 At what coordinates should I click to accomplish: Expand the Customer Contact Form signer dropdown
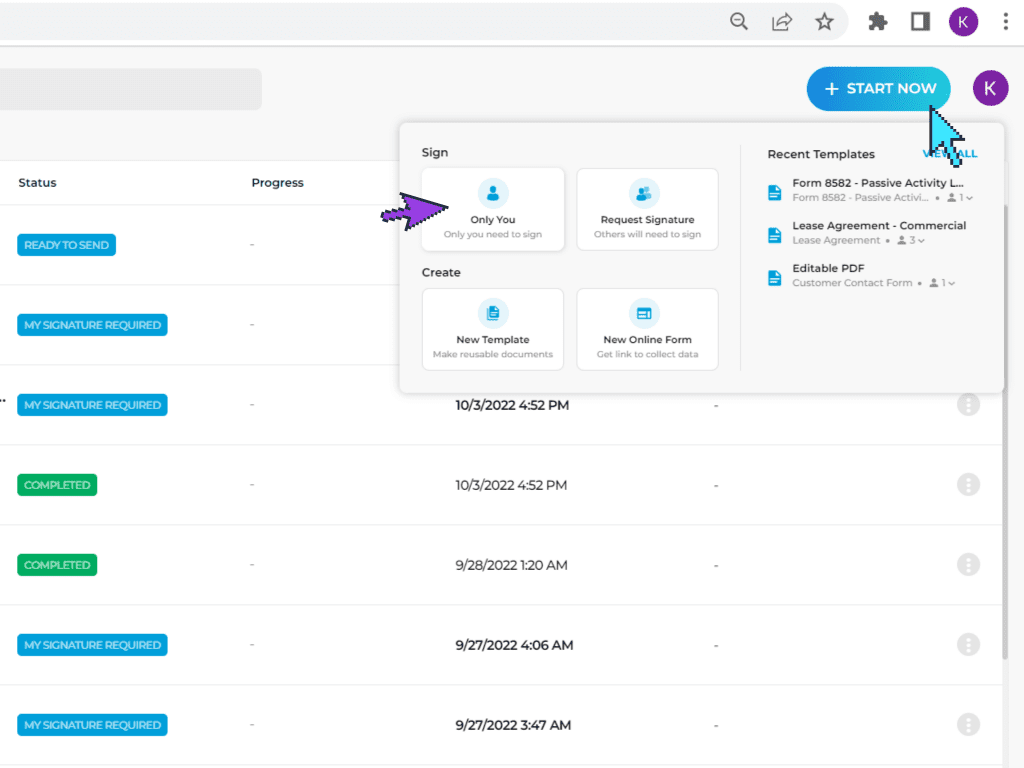pos(942,283)
